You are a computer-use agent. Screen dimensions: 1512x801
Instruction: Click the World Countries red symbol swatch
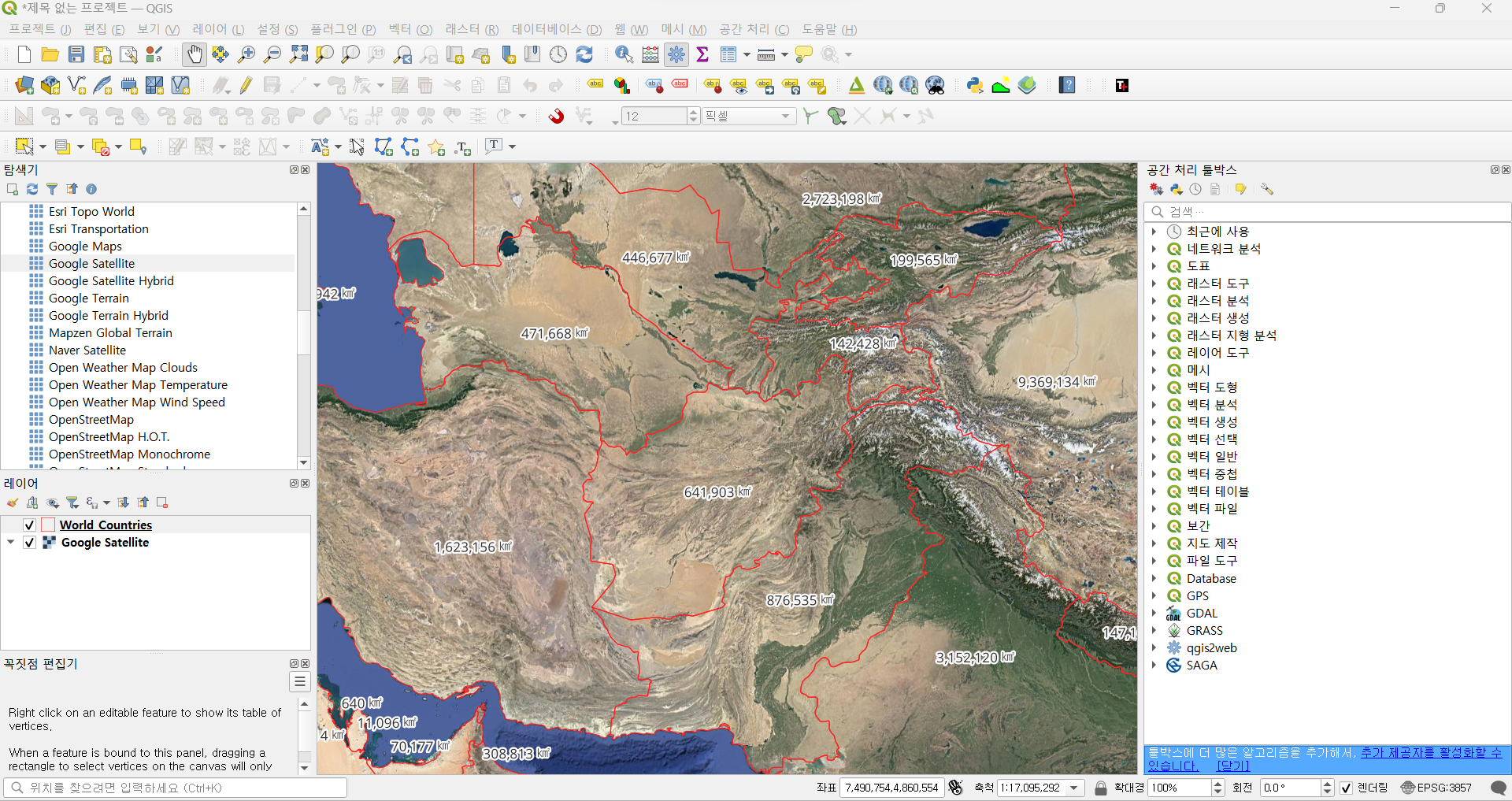[48, 525]
